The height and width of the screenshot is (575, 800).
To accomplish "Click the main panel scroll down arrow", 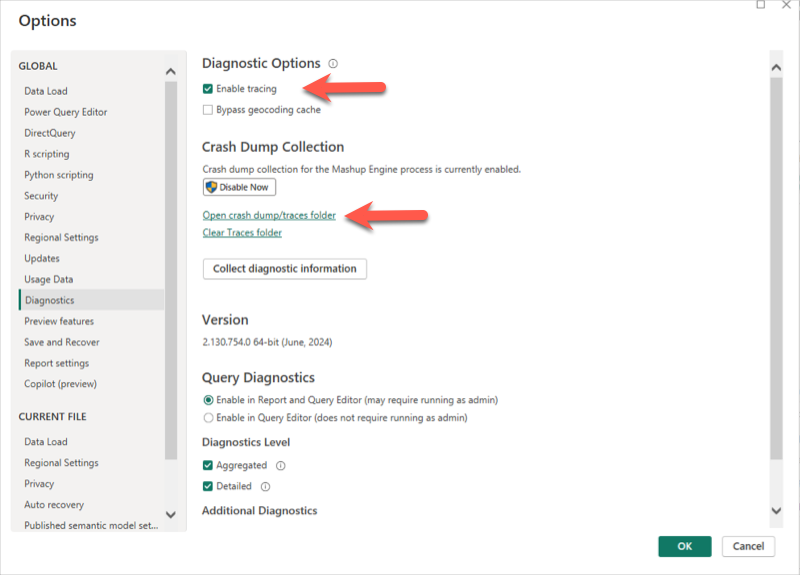I will [776, 511].
